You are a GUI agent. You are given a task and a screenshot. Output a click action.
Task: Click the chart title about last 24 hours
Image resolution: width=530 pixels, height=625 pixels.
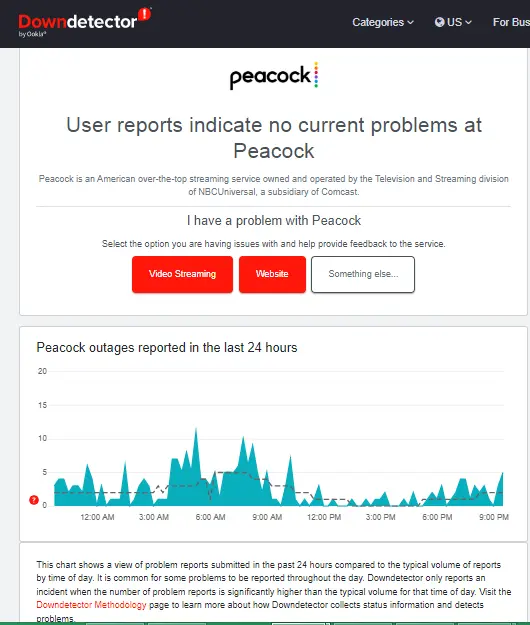(167, 348)
